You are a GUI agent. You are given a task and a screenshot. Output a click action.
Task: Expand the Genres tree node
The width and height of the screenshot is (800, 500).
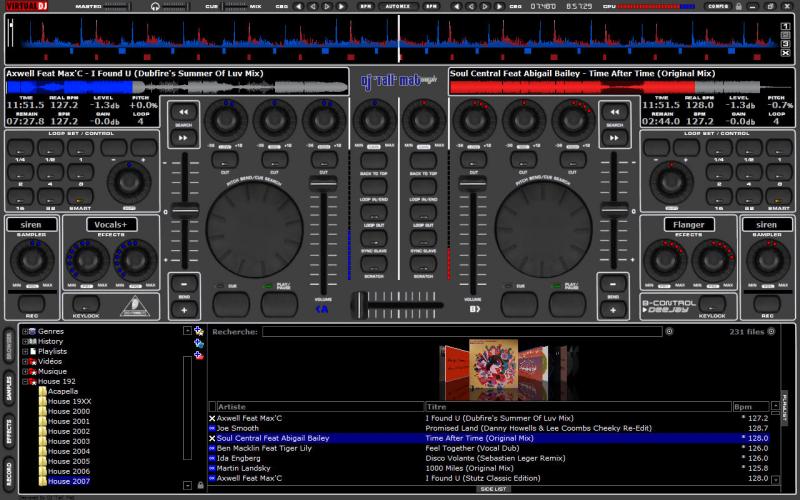tap(25, 331)
